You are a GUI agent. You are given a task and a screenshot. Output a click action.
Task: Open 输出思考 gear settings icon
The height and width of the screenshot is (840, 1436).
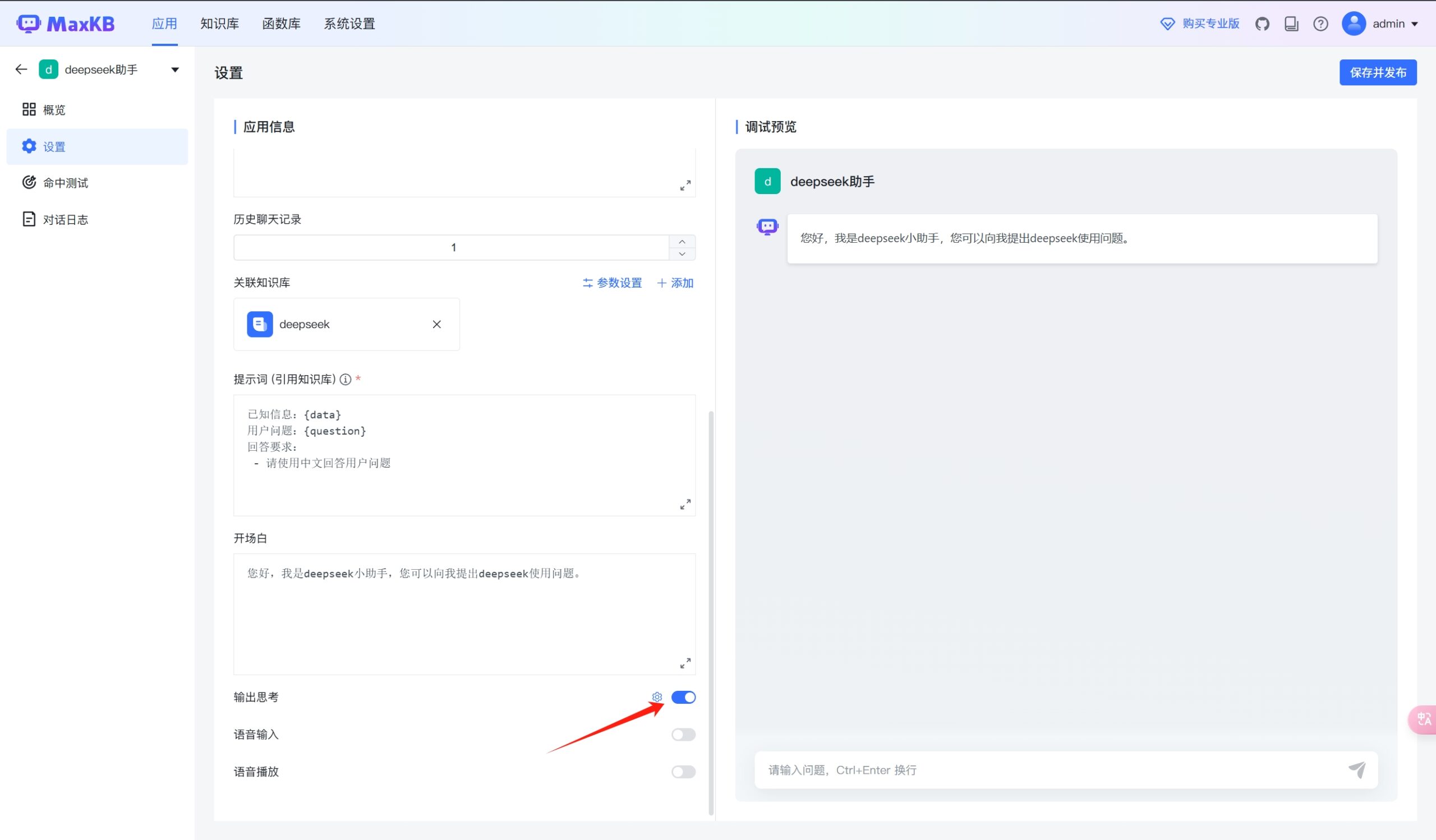pyautogui.click(x=657, y=697)
